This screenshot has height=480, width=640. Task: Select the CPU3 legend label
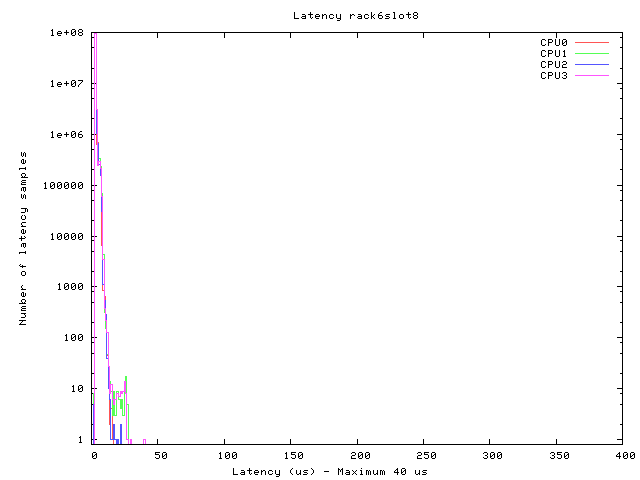553,76
